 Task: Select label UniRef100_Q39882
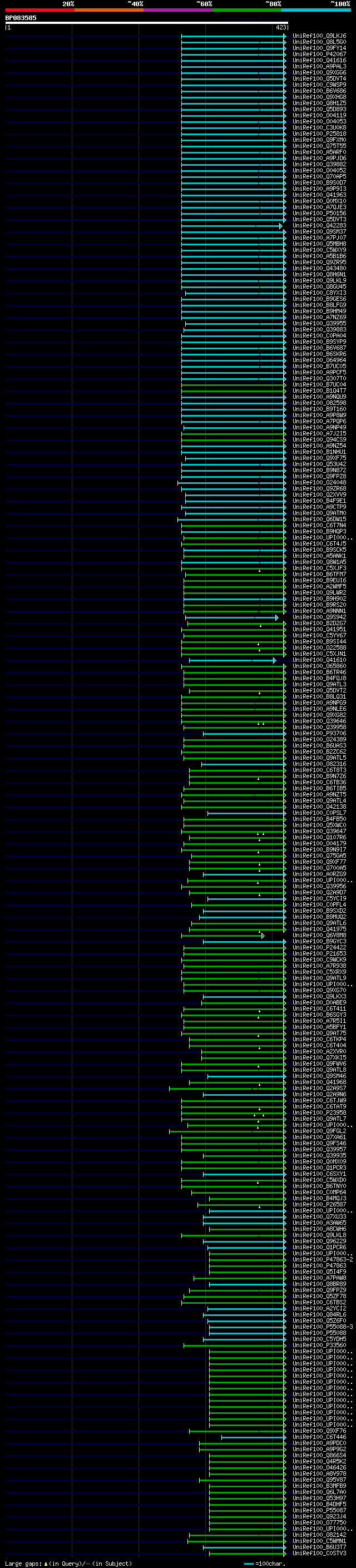pos(319,164)
